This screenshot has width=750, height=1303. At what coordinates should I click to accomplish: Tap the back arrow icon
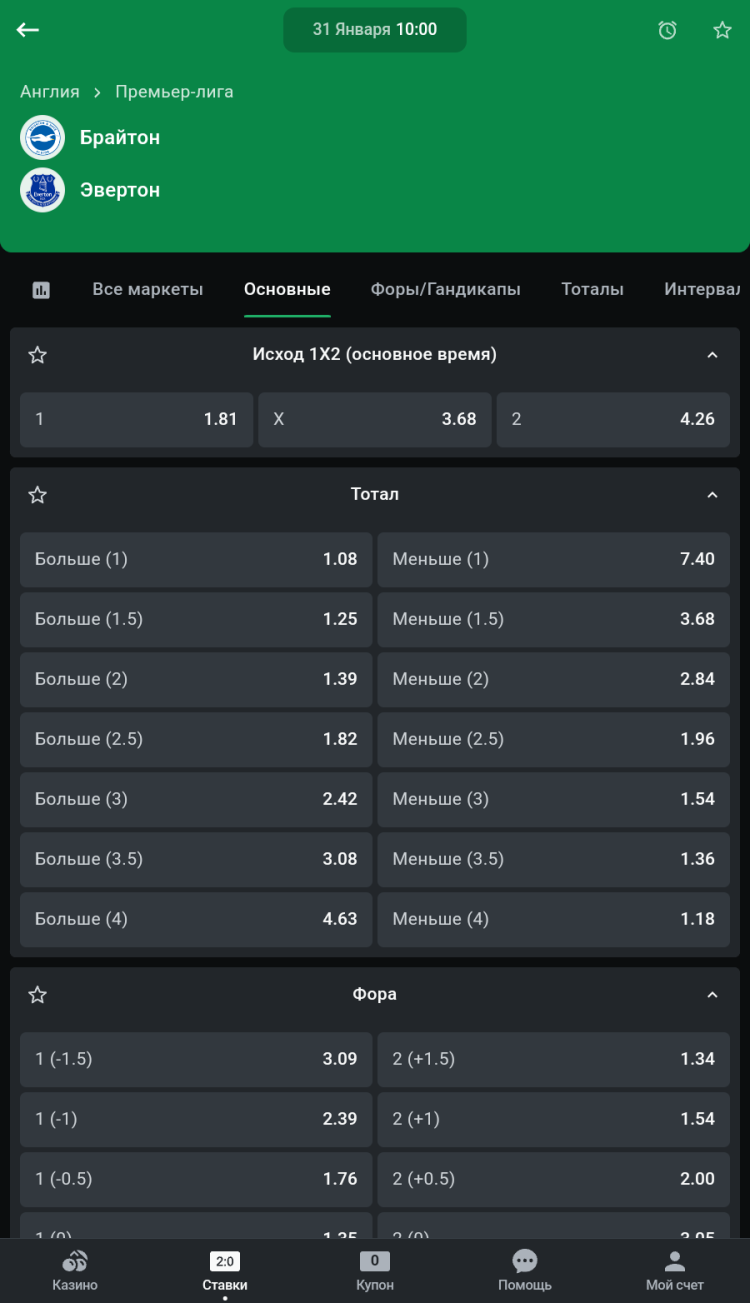28,30
